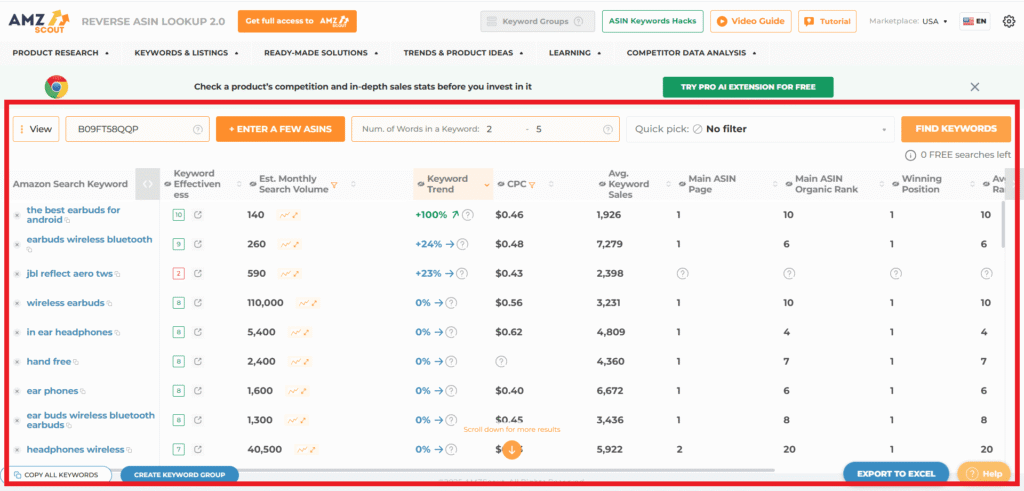Click '+ Enter a Few ASINs' button
The height and width of the screenshot is (491, 1024).
click(x=280, y=129)
